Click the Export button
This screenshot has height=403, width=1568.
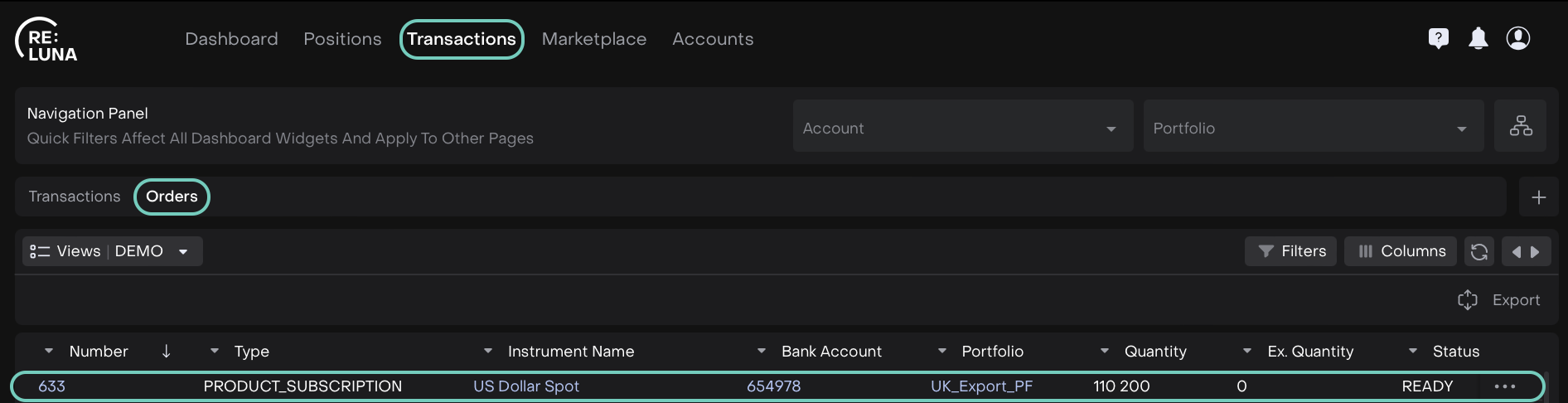(x=1498, y=300)
